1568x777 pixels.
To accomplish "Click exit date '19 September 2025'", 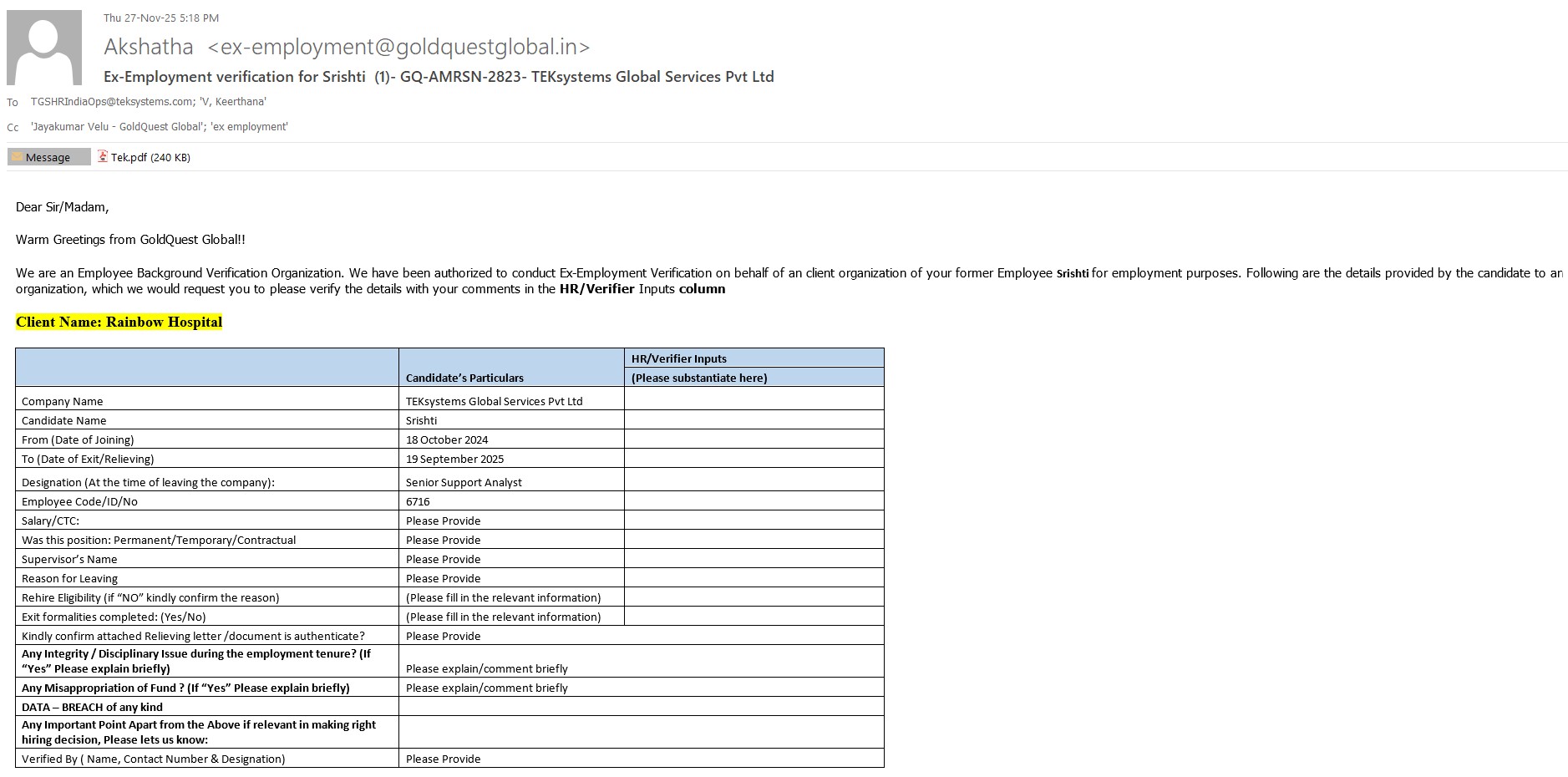I will coord(455,459).
